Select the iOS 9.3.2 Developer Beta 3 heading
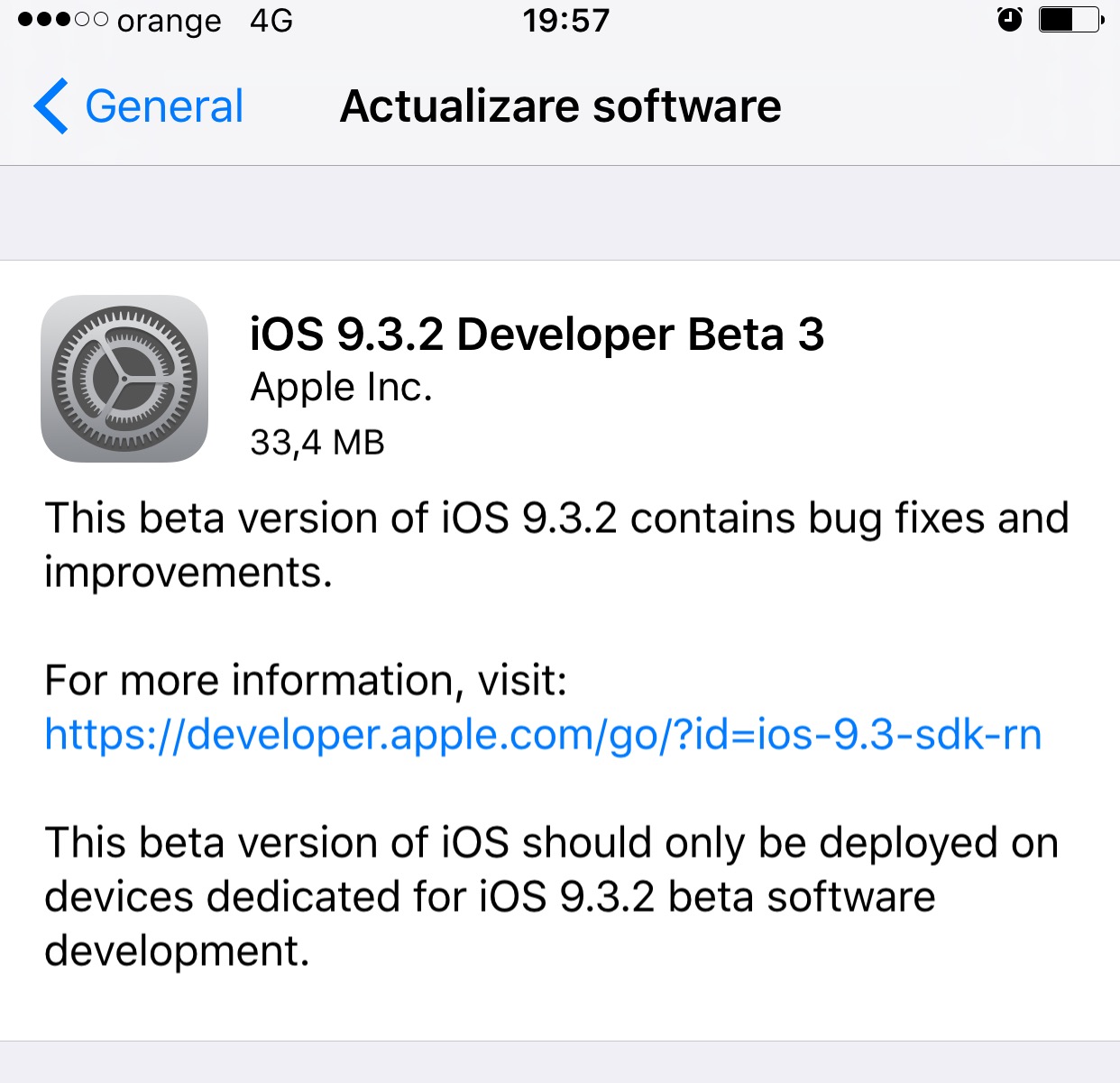1120x1083 pixels. point(537,335)
